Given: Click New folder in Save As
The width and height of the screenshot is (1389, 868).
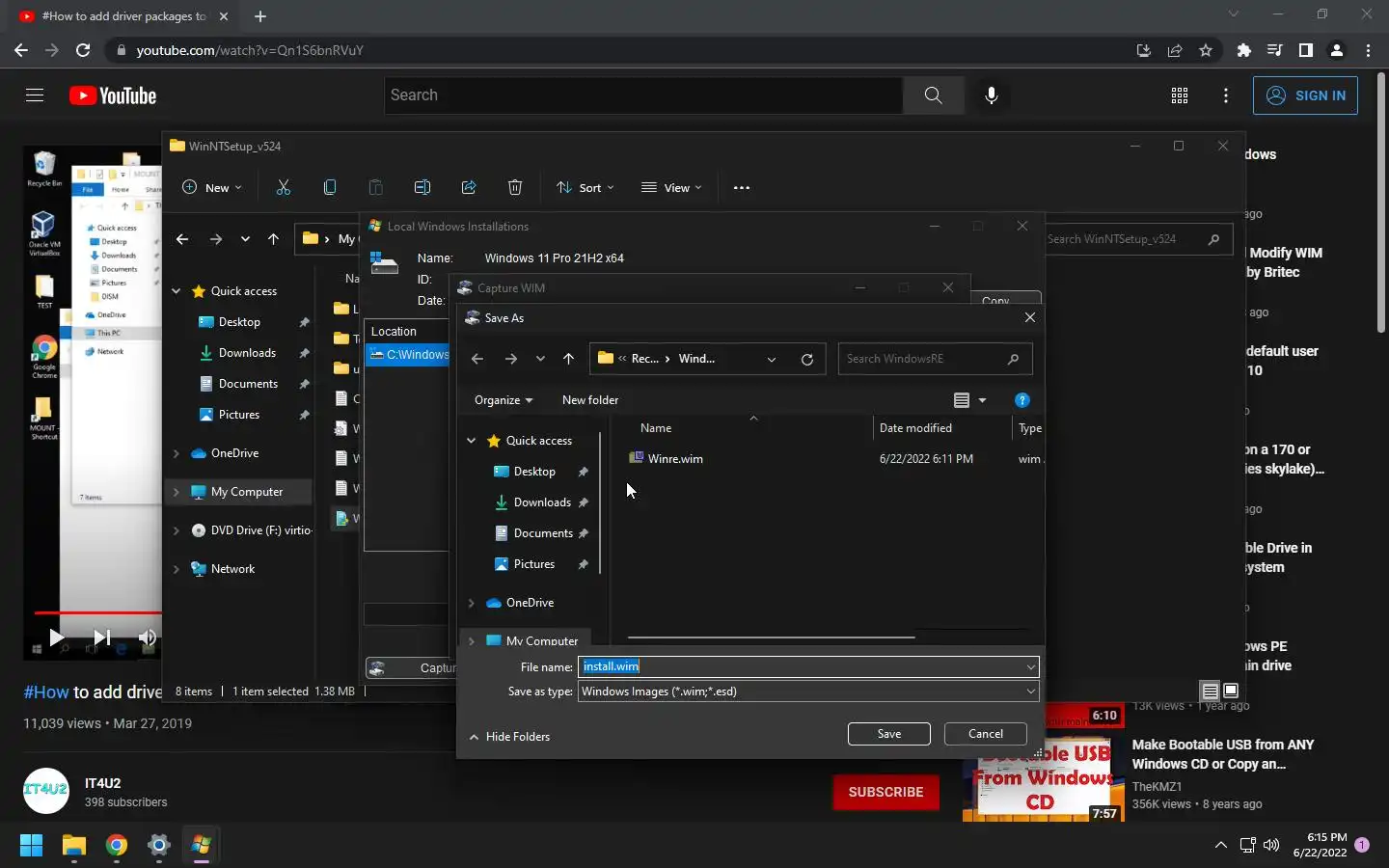Looking at the screenshot, I should point(590,400).
